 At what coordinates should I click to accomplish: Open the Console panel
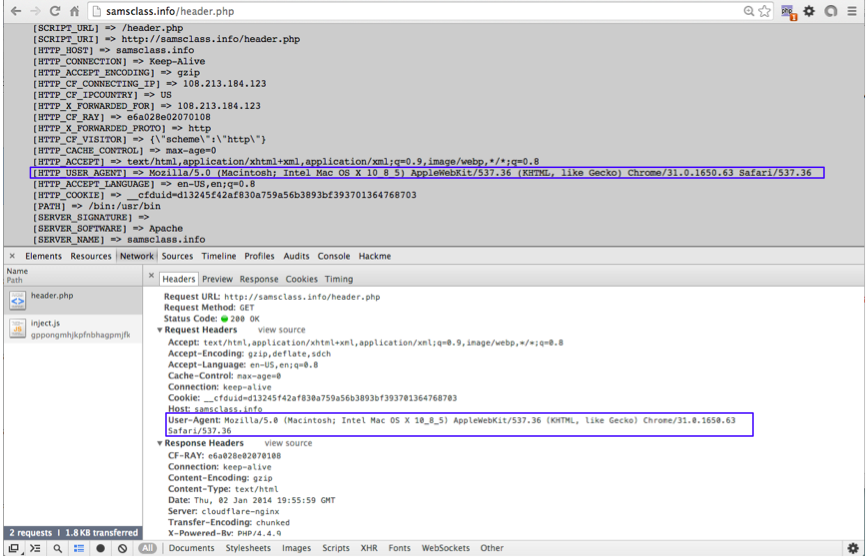(333, 256)
